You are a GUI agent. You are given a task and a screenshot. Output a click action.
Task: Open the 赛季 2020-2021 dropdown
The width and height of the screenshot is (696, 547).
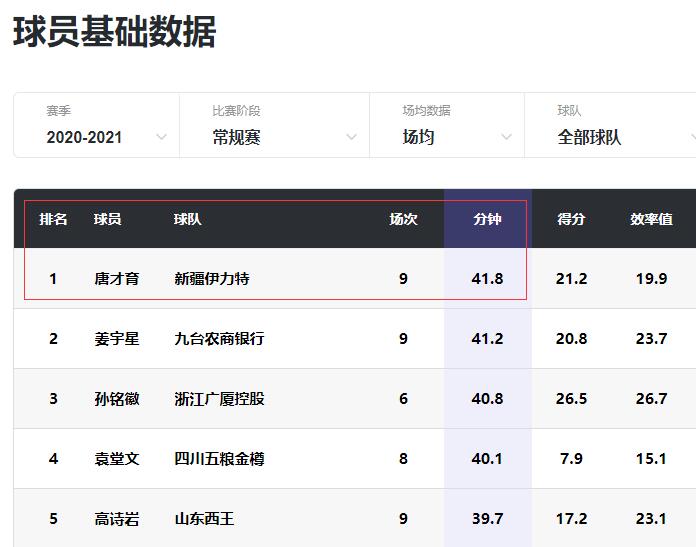[x=97, y=125]
